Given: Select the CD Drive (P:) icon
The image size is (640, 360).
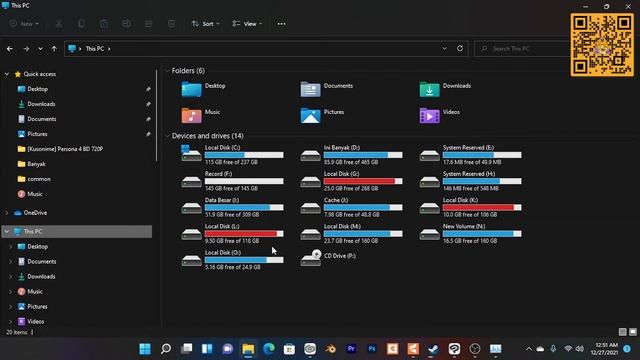Looking at the screenshot, I should [x=311, y=258].
